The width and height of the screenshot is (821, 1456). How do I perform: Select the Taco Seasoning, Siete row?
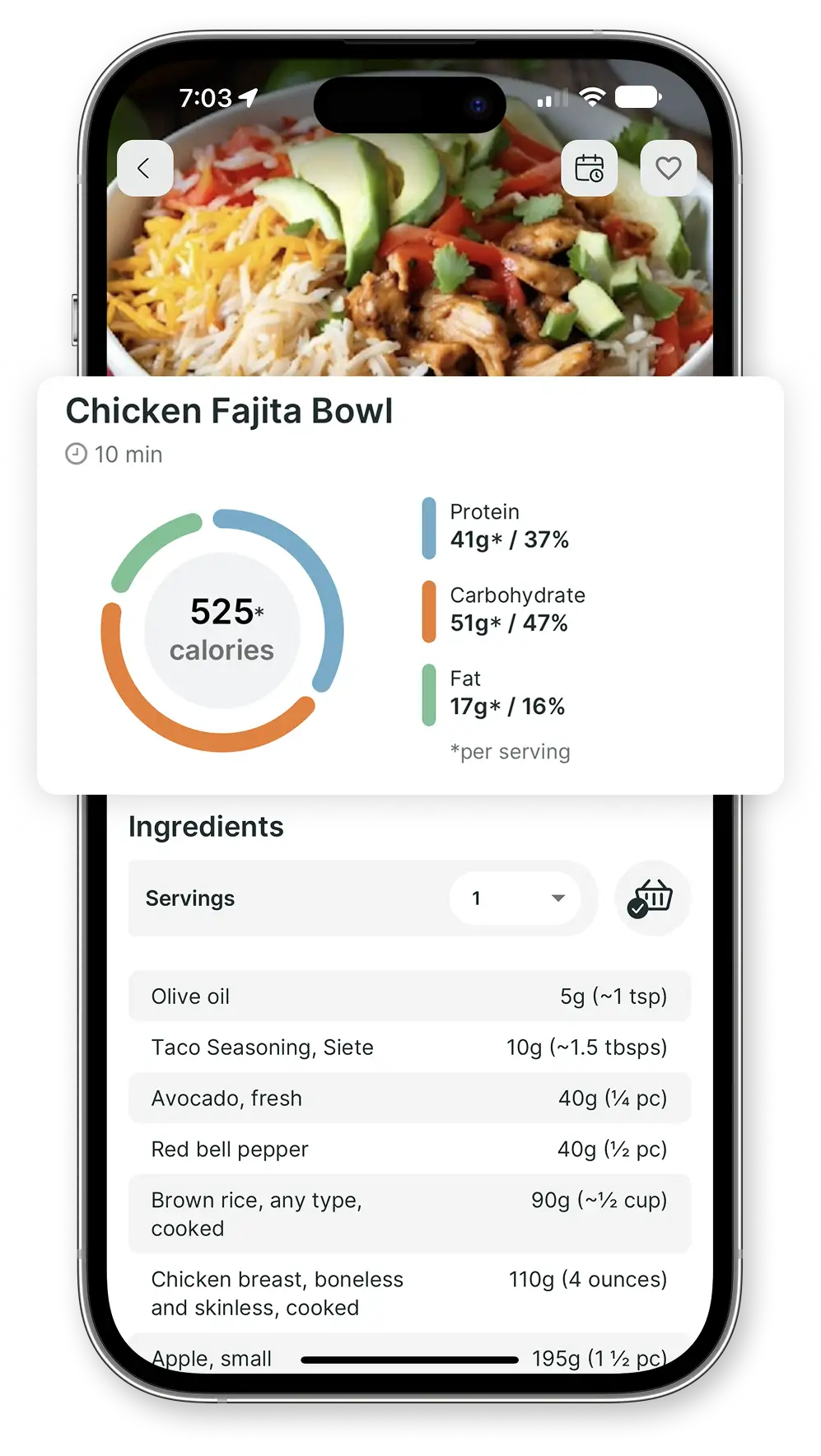coord(409,1048)
